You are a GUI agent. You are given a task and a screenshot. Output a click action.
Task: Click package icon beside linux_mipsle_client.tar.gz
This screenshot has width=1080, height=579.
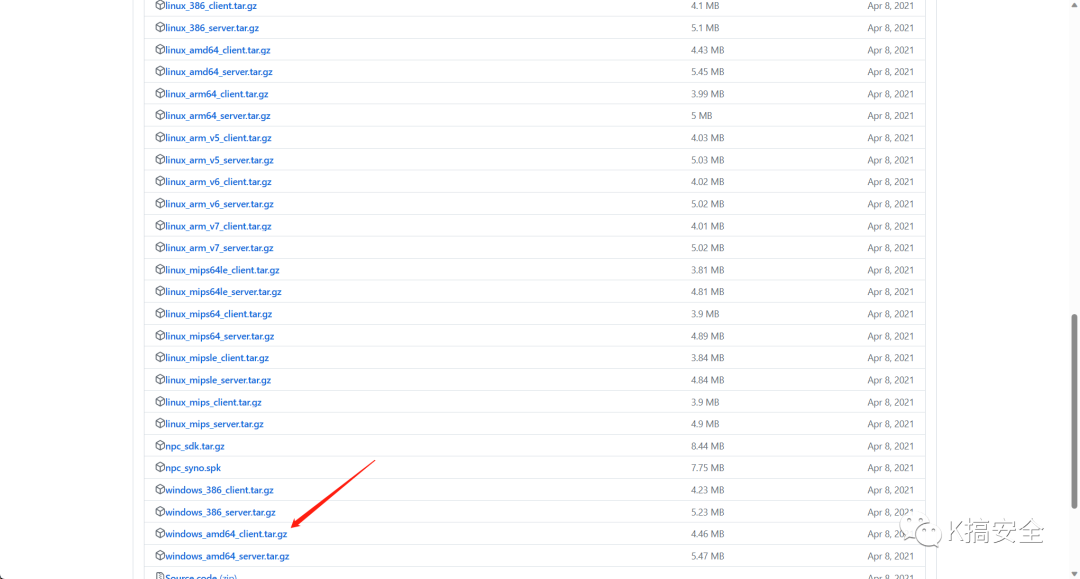[x=160, y=358]
